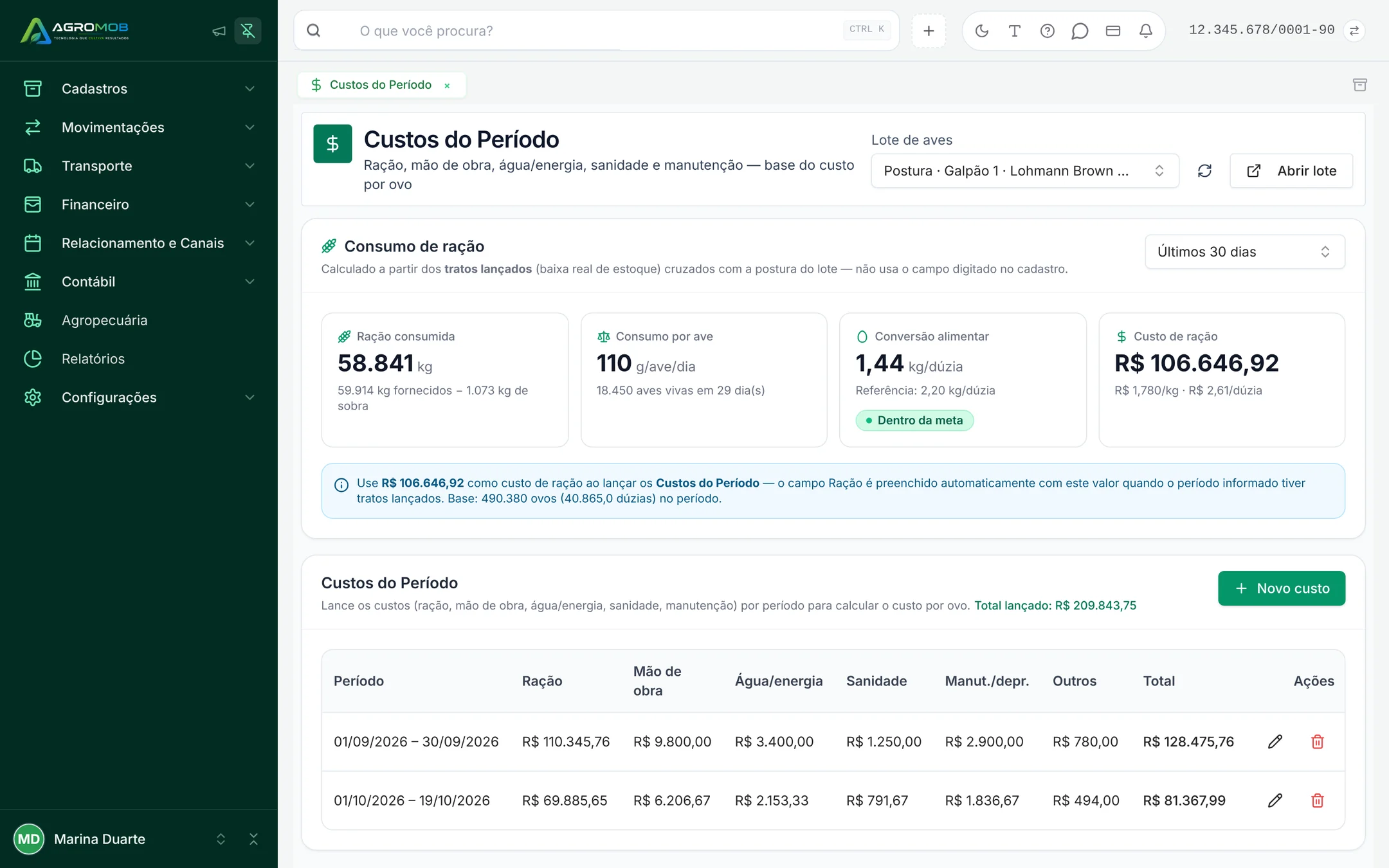1389x868 pixels.
Task: Open the Financeiro menu
Action: pos(139,204)
